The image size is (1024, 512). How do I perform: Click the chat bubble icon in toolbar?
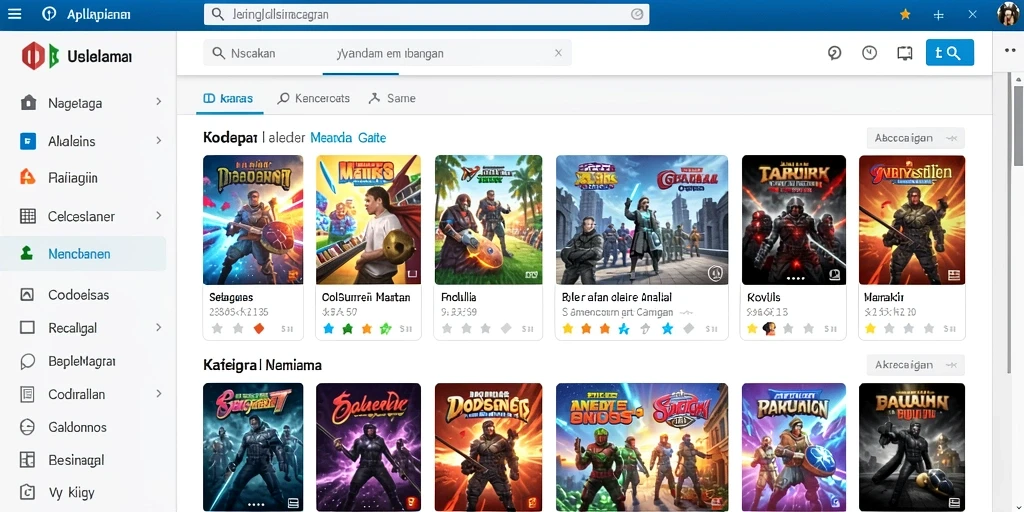835,53
